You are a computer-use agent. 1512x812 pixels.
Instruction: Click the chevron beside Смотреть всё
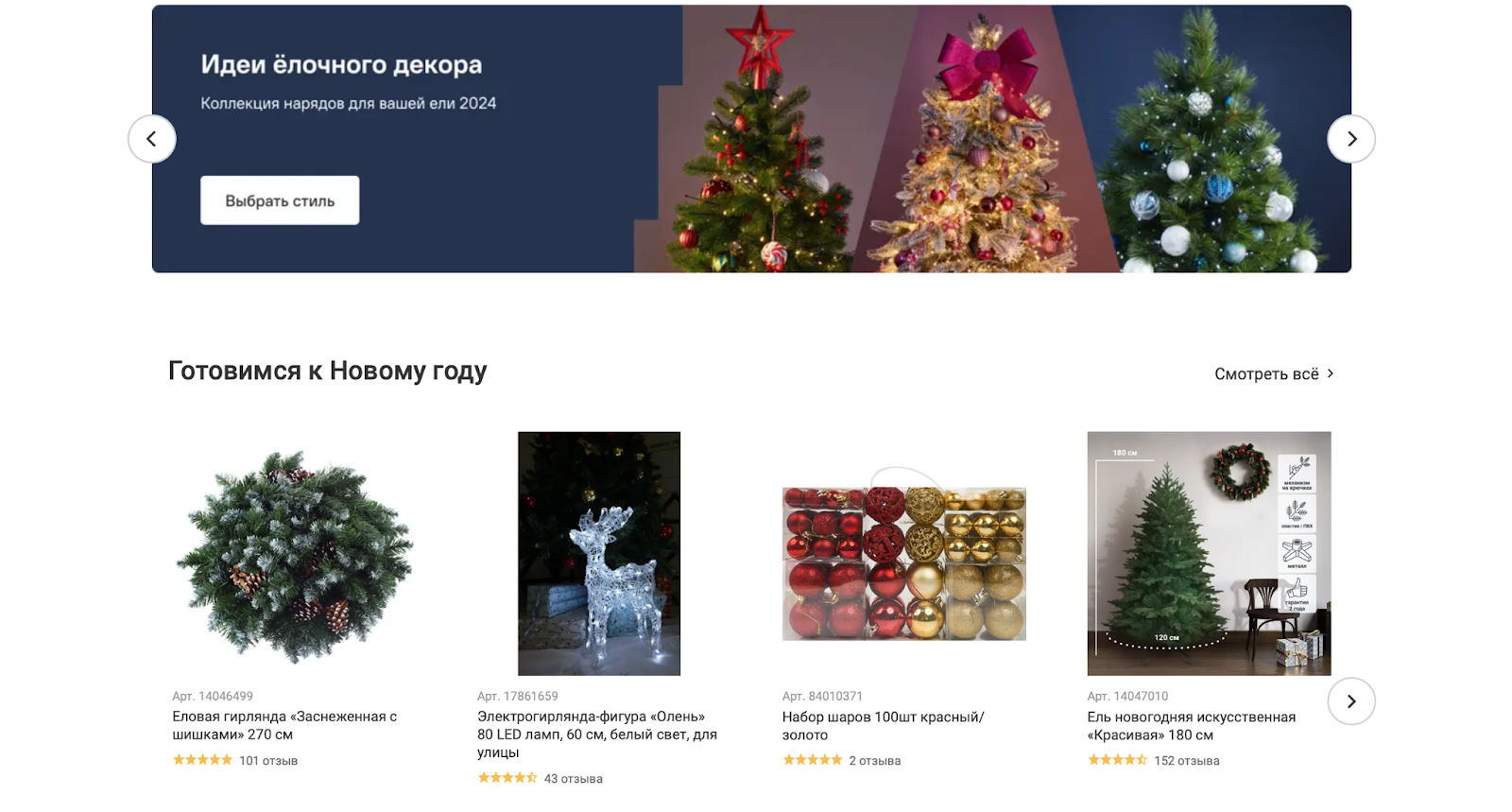(x=1331, y=373)
